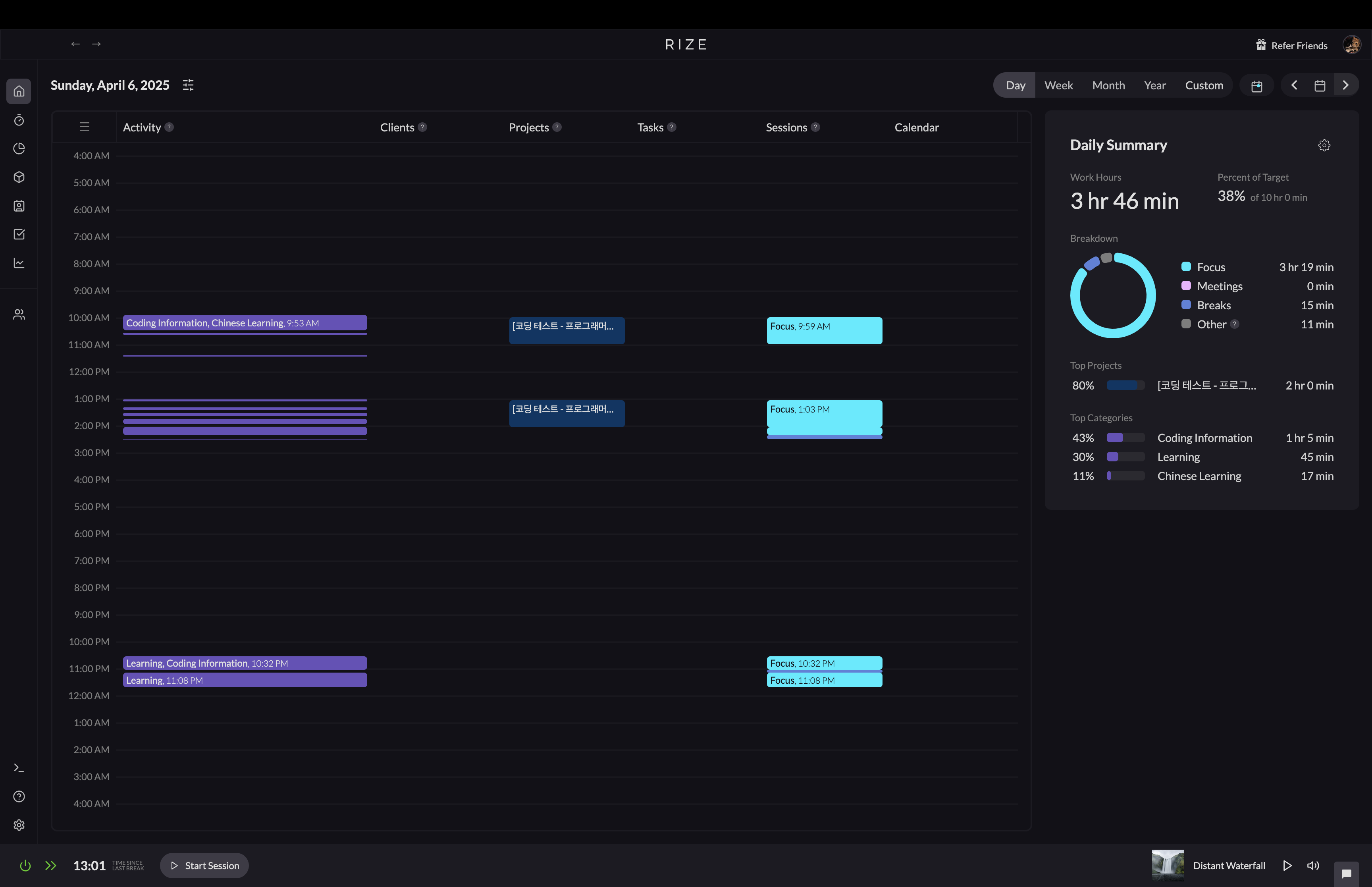The height and width of the screenshot is (887, 1372).
Task: Open the Home dashboard sidebar icon
Action: (19, 91)
